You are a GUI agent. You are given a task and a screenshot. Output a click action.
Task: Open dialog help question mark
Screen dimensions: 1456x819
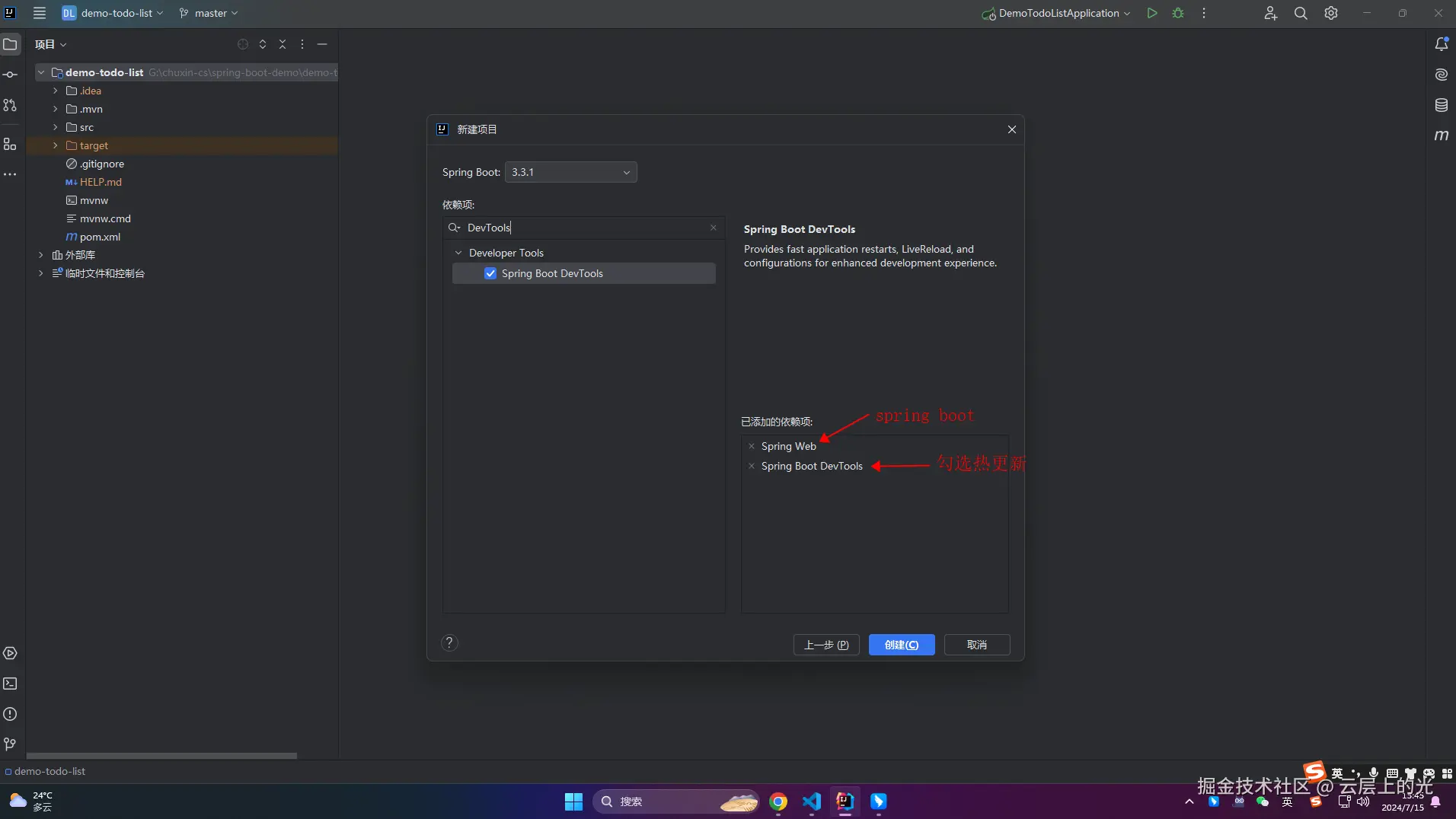pos(449,642)
